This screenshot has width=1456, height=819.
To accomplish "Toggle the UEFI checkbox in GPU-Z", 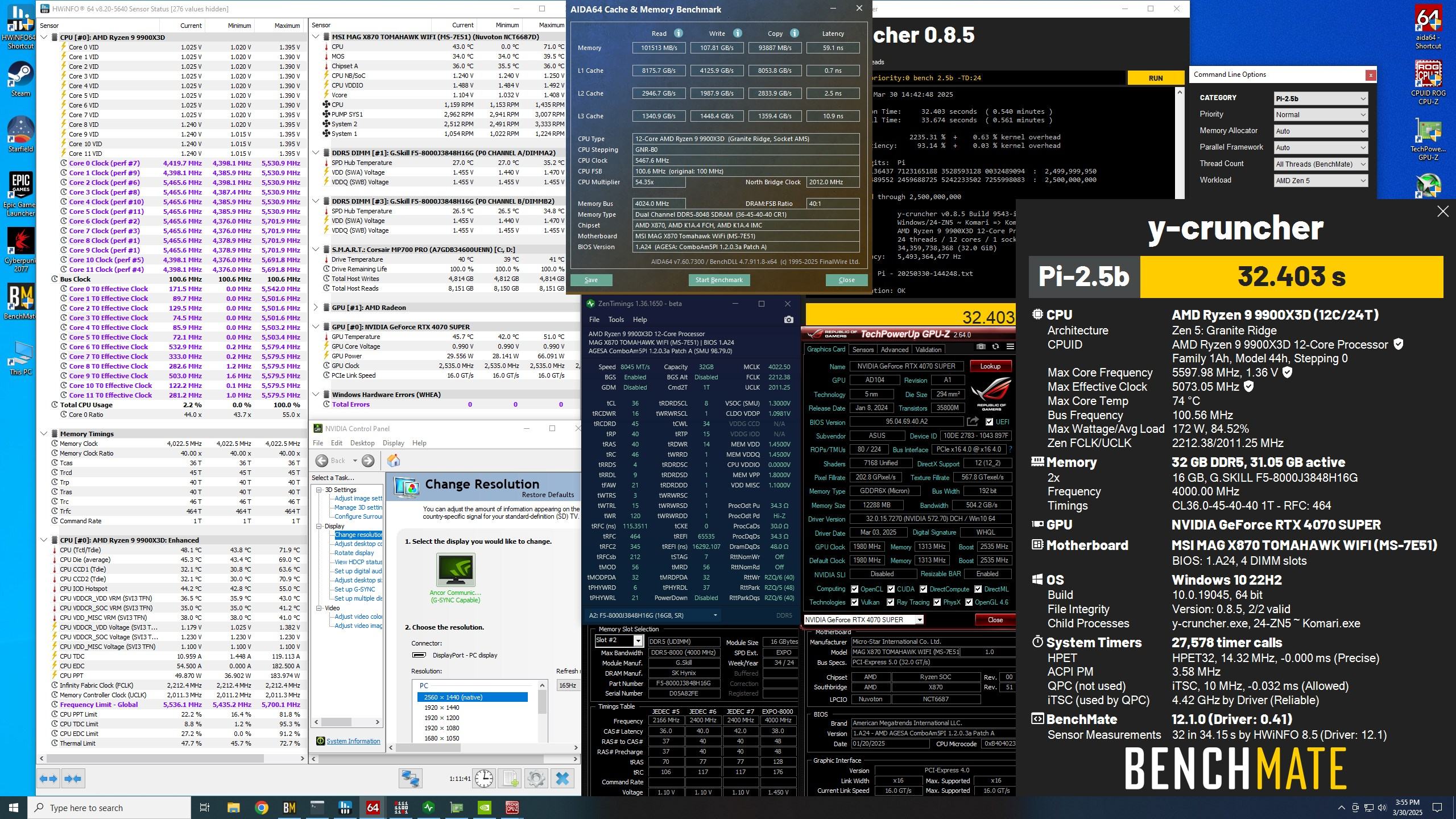I will point(990,422).
